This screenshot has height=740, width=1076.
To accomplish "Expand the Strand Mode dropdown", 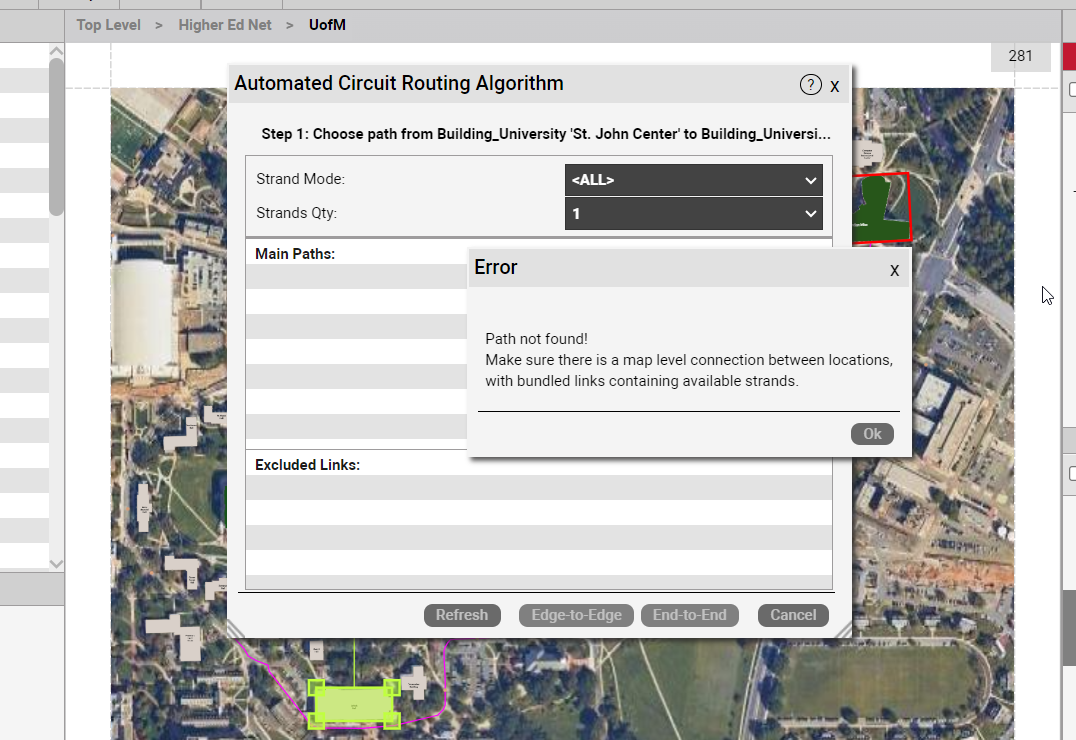I will [693, 180].
